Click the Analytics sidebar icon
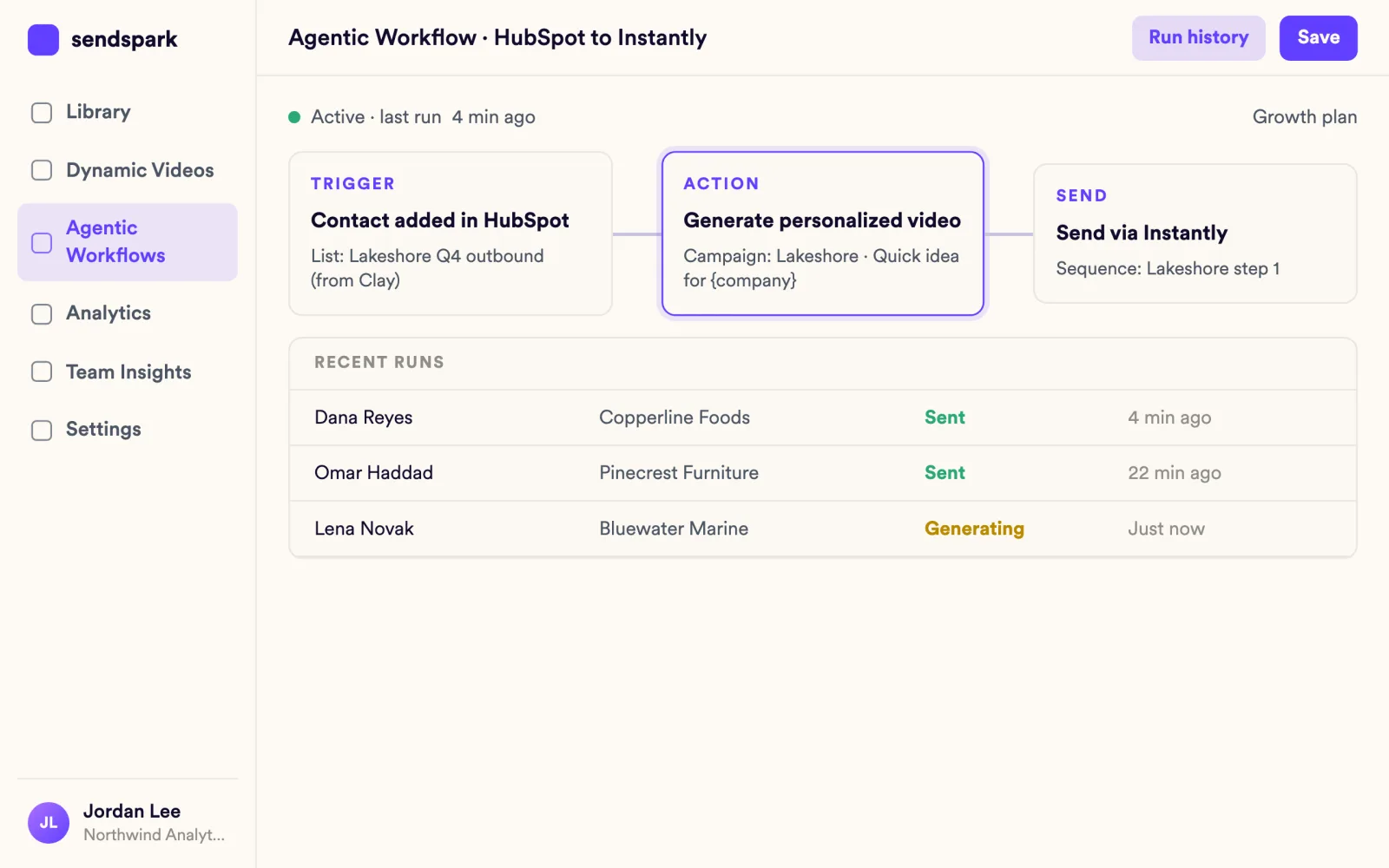This screenshot has width=1389, height=868. click(42, 313)
